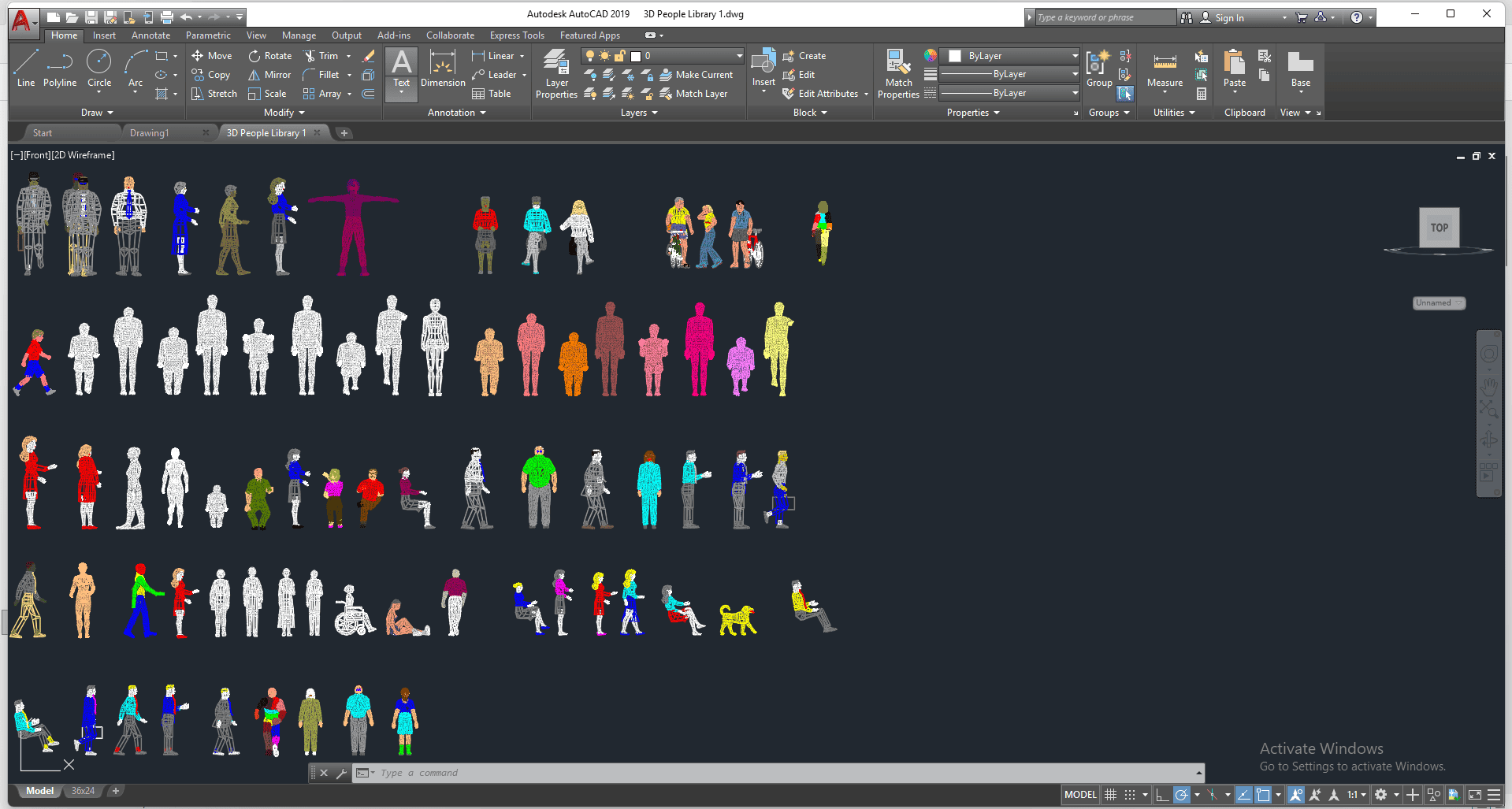Toggle polar tracking in status bar
The height and width of the screenshot is (809, 1512).
coord(1181,795)
